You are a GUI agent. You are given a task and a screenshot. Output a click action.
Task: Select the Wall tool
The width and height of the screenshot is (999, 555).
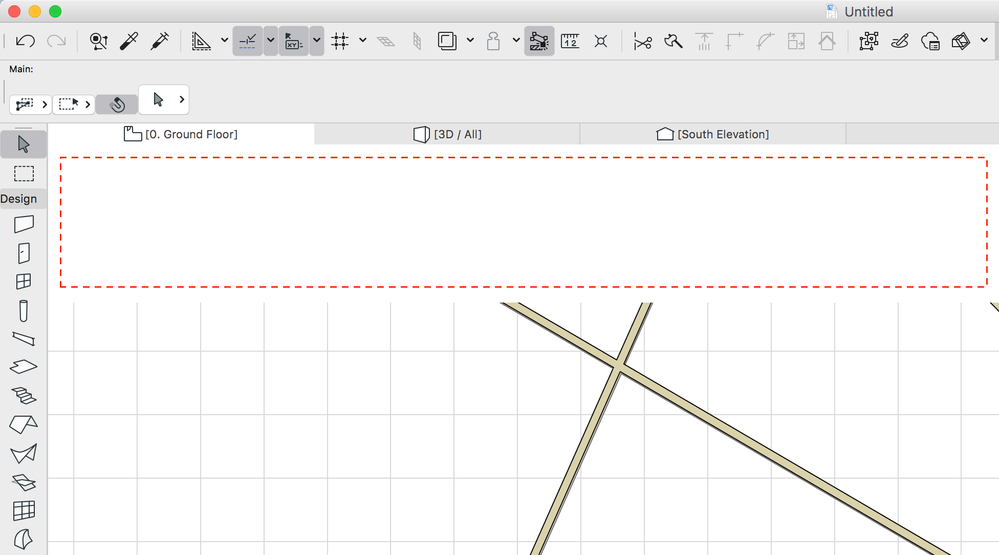pos(24,224)
